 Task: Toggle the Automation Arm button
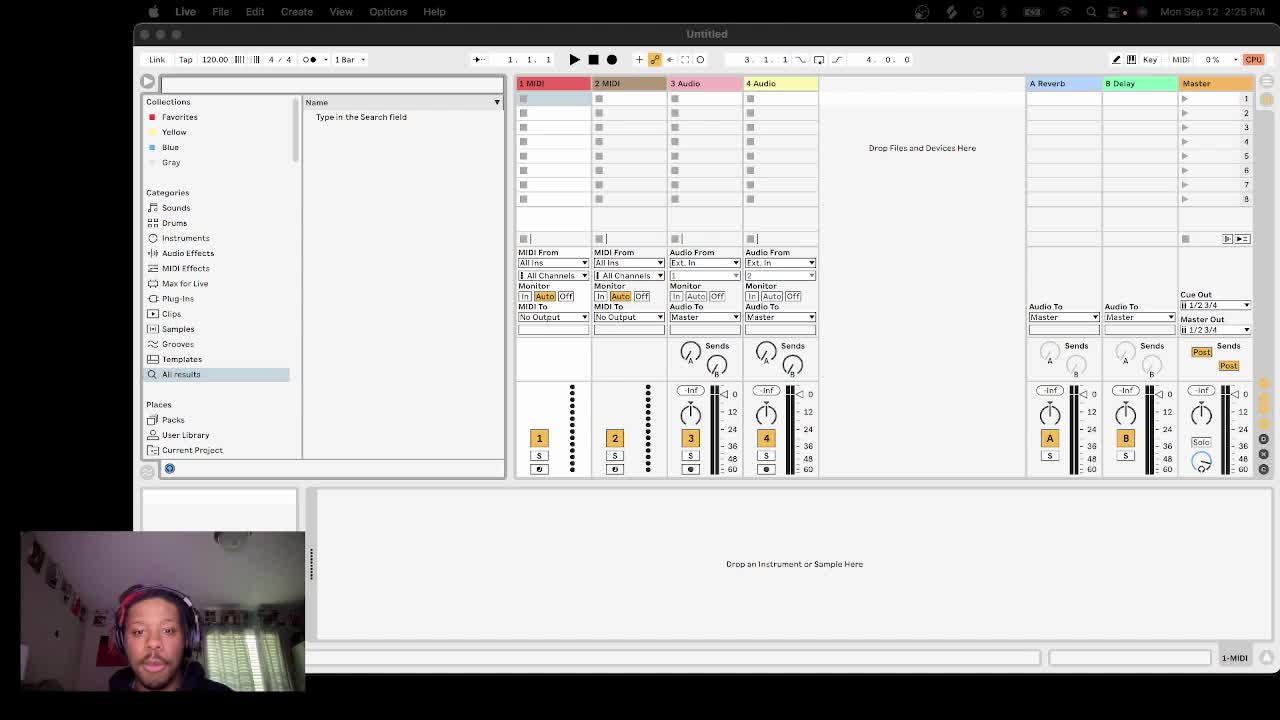[x=655, y=59]
